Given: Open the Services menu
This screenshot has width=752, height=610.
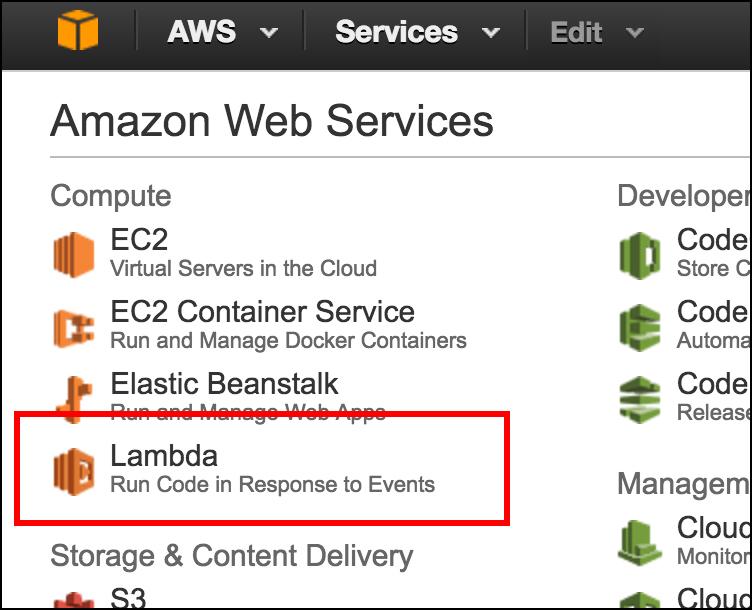Looking at the screenshot, I should (396, 32).
